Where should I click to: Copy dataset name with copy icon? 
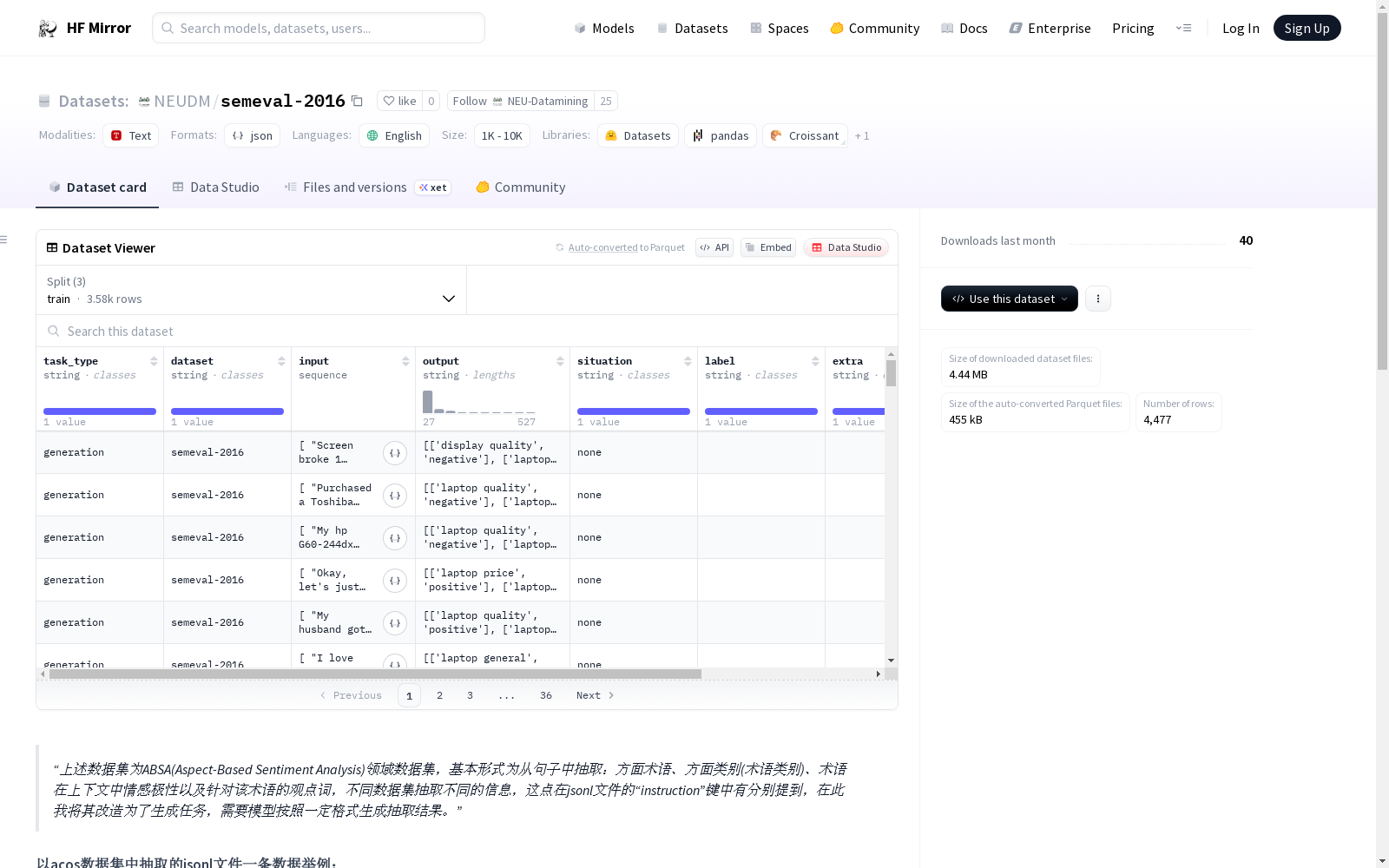[357, 101]
